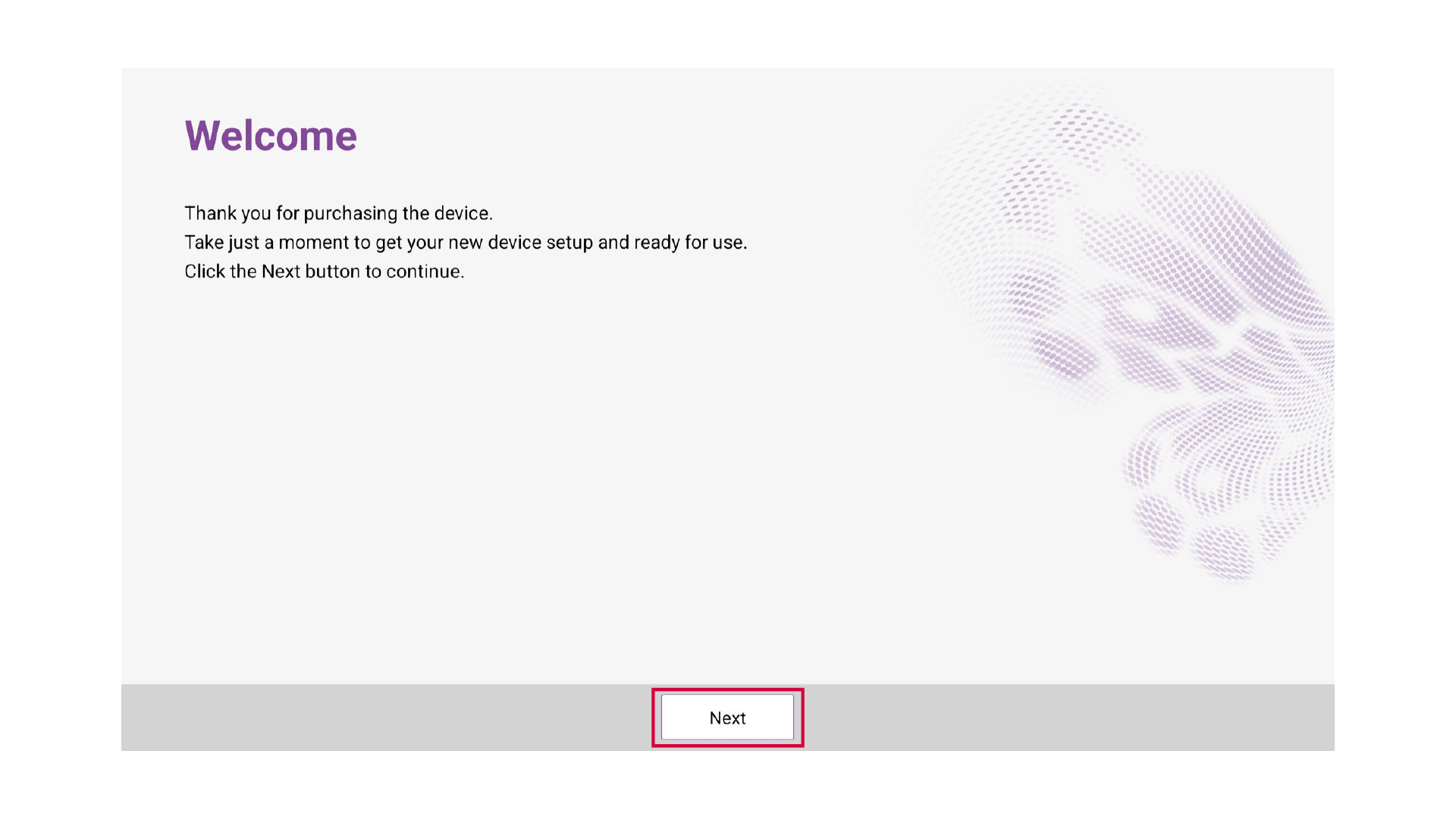Click the word 'Next' in the instructions
The height and width of the screenshot is (820, 1456).
(281, 272)
